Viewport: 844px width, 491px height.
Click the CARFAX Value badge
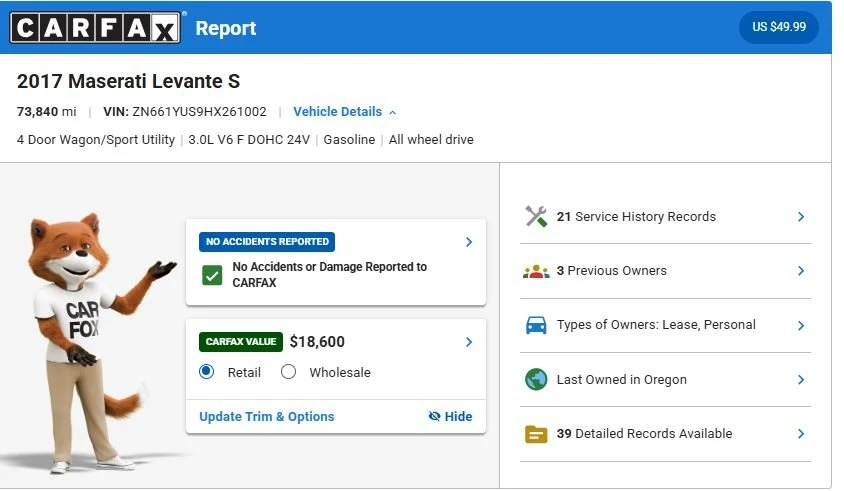tap(241, 342)
